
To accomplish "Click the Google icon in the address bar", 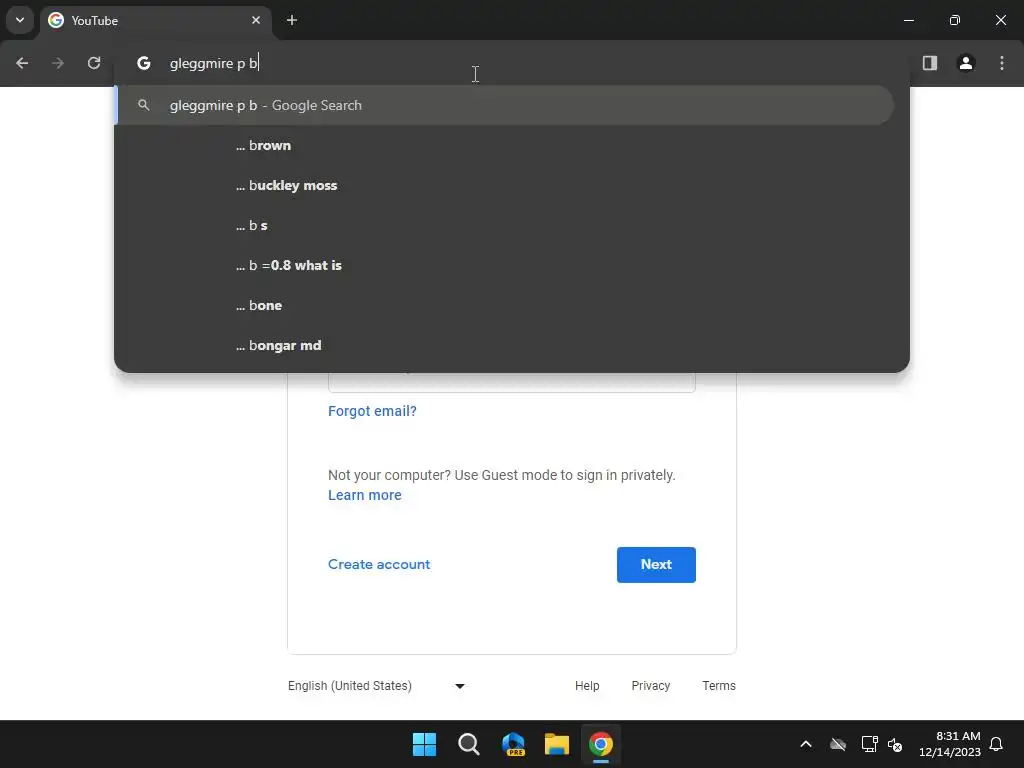I will [144, 63].
